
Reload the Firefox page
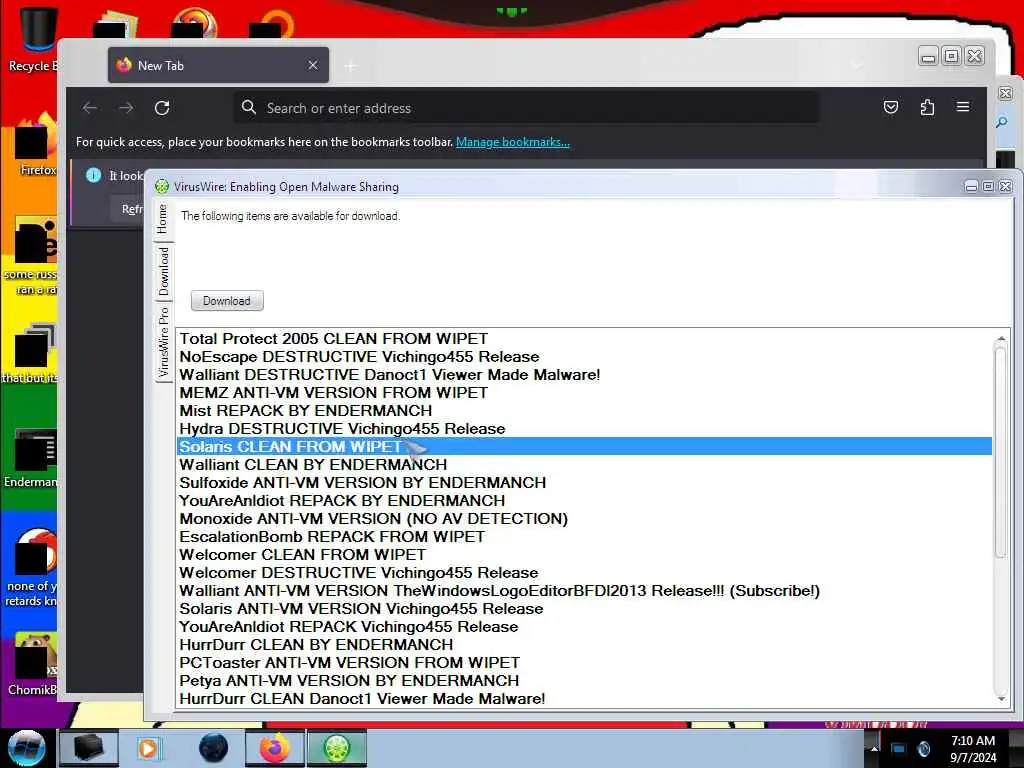pos(162,108)
